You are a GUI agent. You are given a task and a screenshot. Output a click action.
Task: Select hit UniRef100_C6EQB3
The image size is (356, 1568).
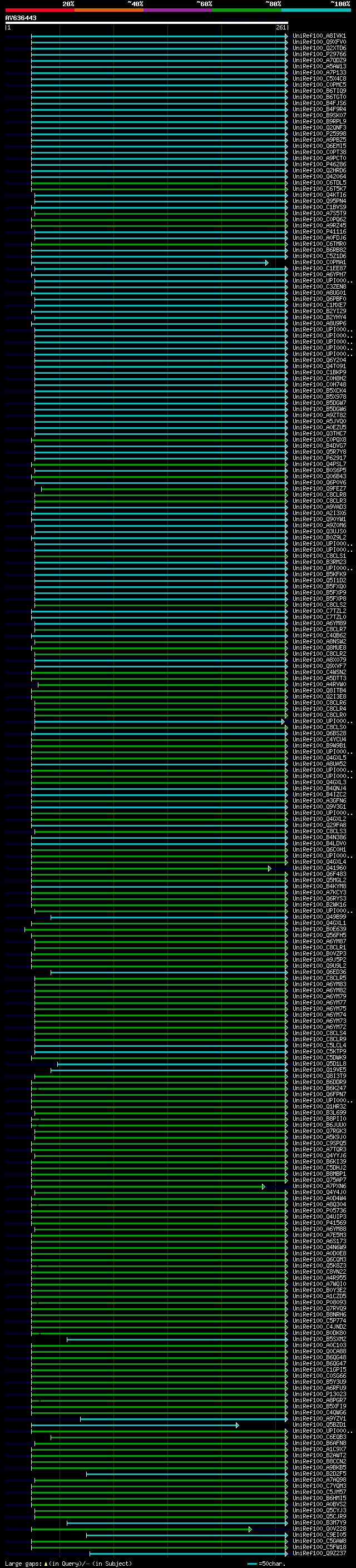(x=319, y=1438)
